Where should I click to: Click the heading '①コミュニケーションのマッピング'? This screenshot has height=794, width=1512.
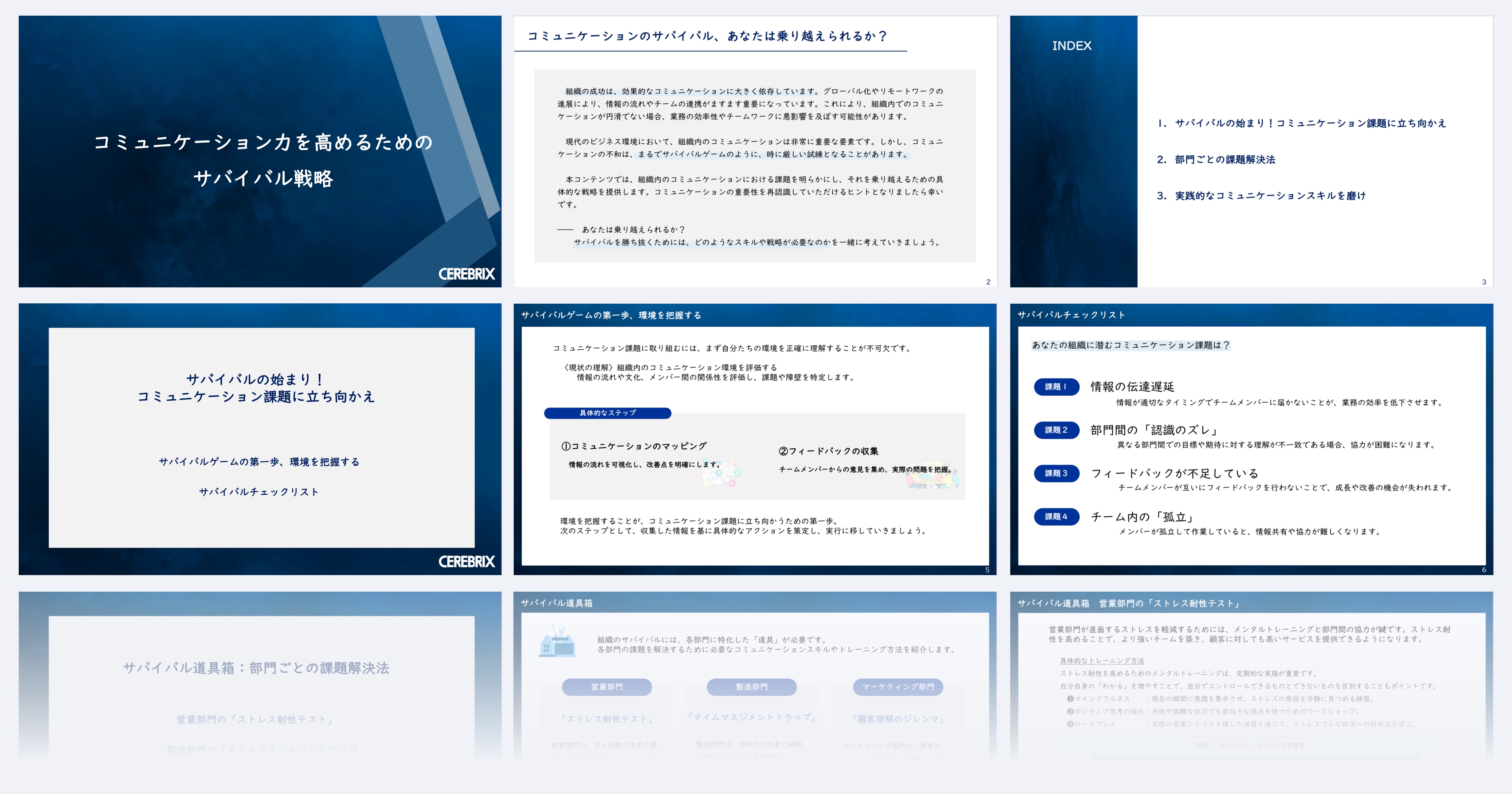click(x=634, y=446)
